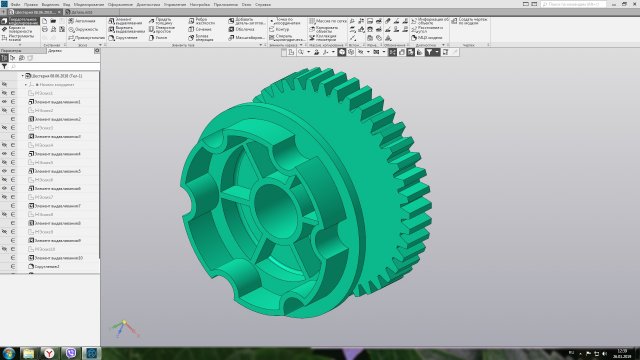The image size is (640, 360).
Task: Select the Оболочка shell tool
Action: (241, 29)
